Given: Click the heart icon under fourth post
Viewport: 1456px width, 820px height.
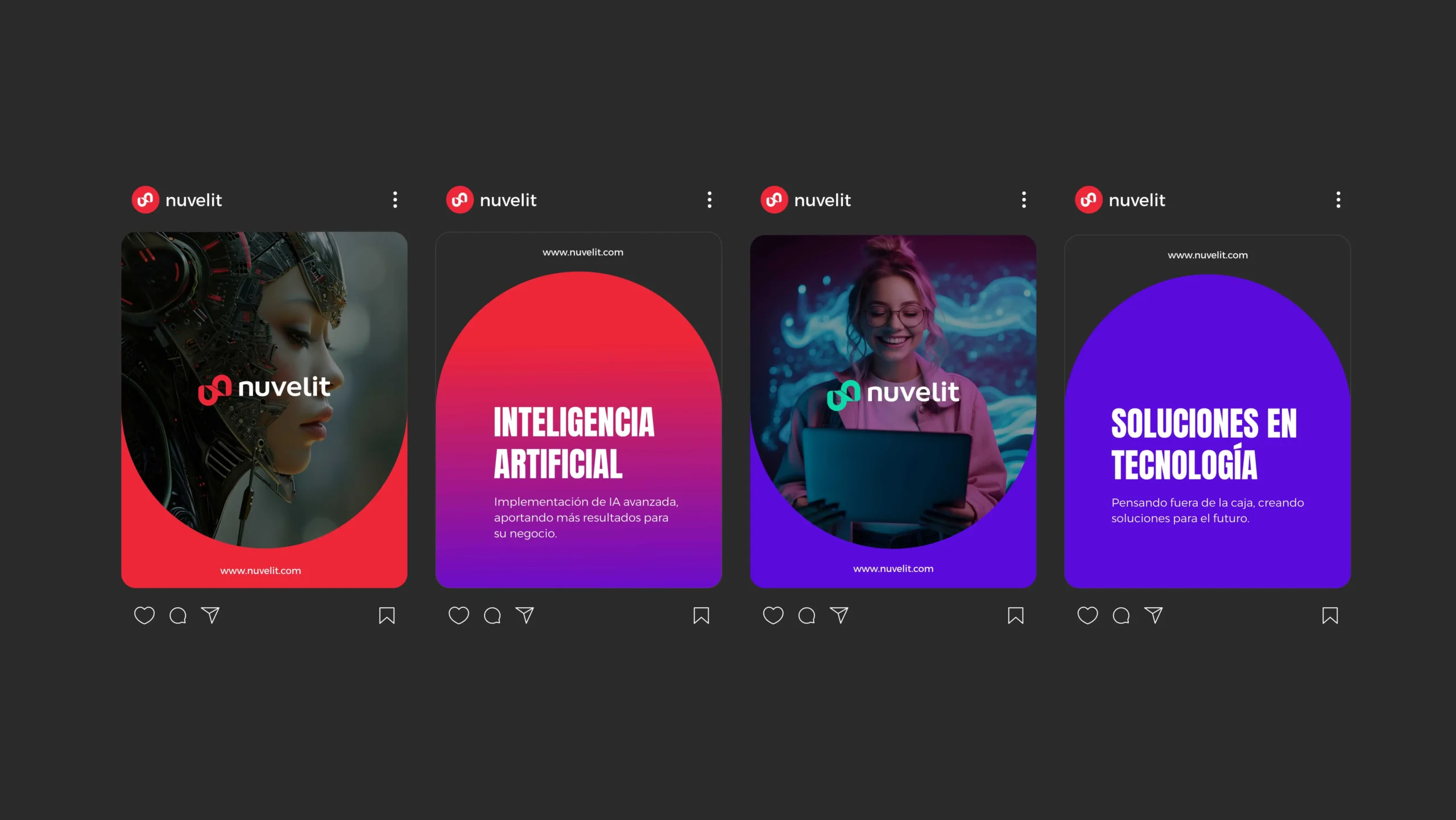Looking at the screenshot, I should click(x=1087, y=615).
